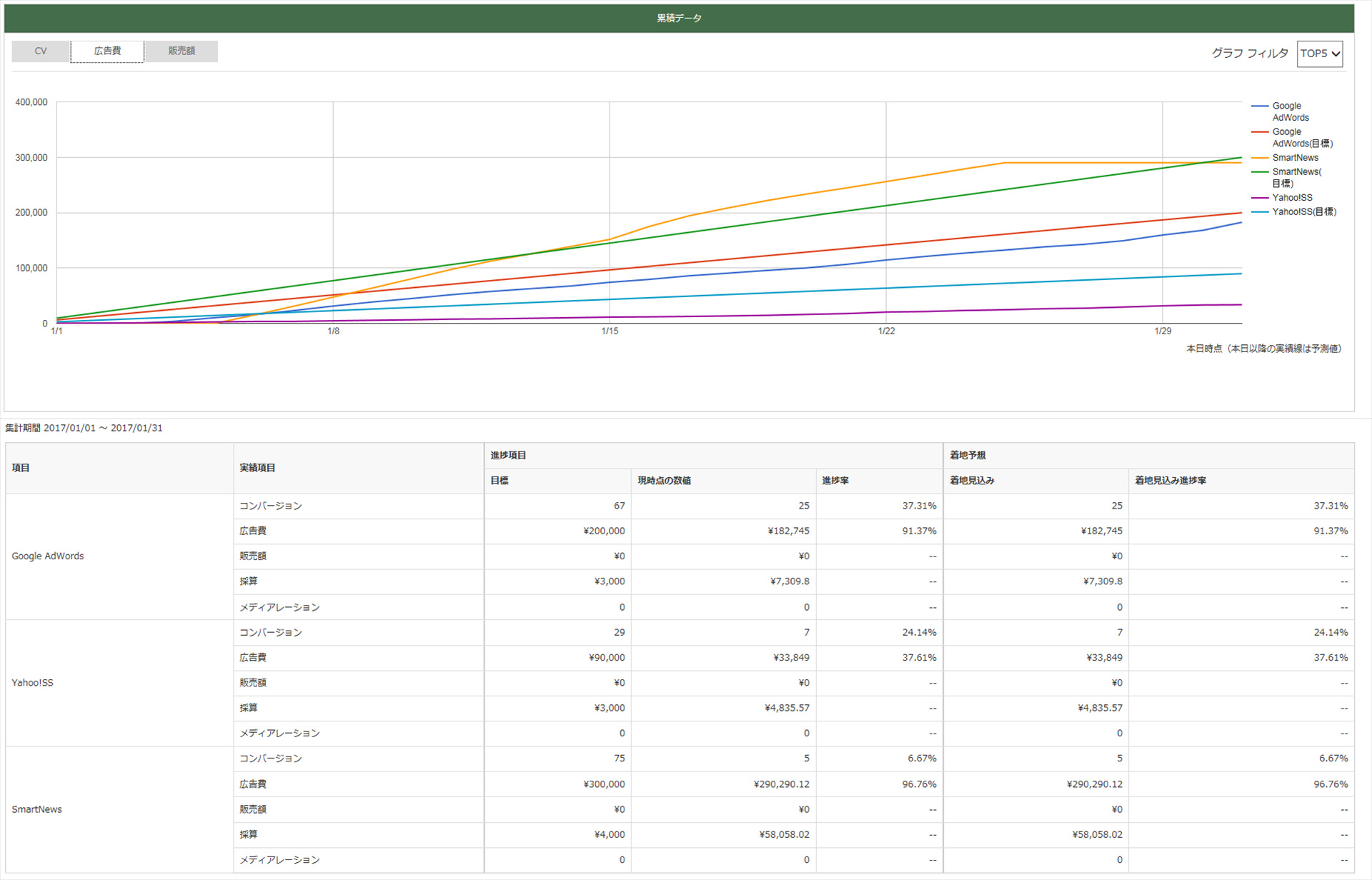Image resolution: width=1372 pixels, height=880 pixels.
Task: Click Google AdWords 広告費 target ¥200,000 cell
Action: coord(604,531)
